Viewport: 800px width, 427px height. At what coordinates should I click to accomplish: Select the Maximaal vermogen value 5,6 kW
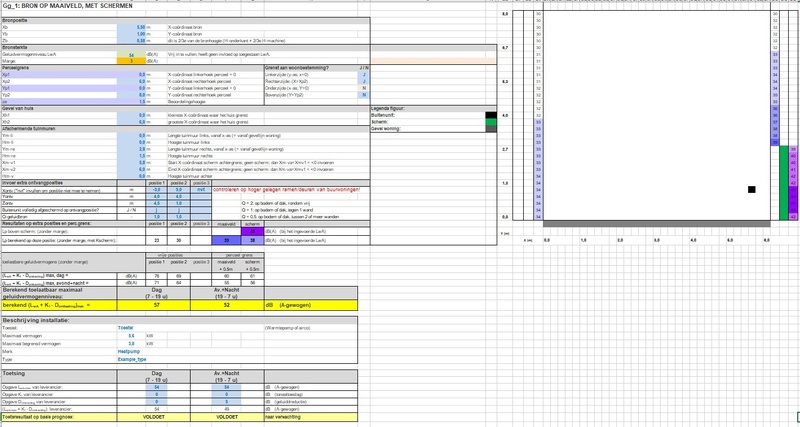(x=131, y=336)
